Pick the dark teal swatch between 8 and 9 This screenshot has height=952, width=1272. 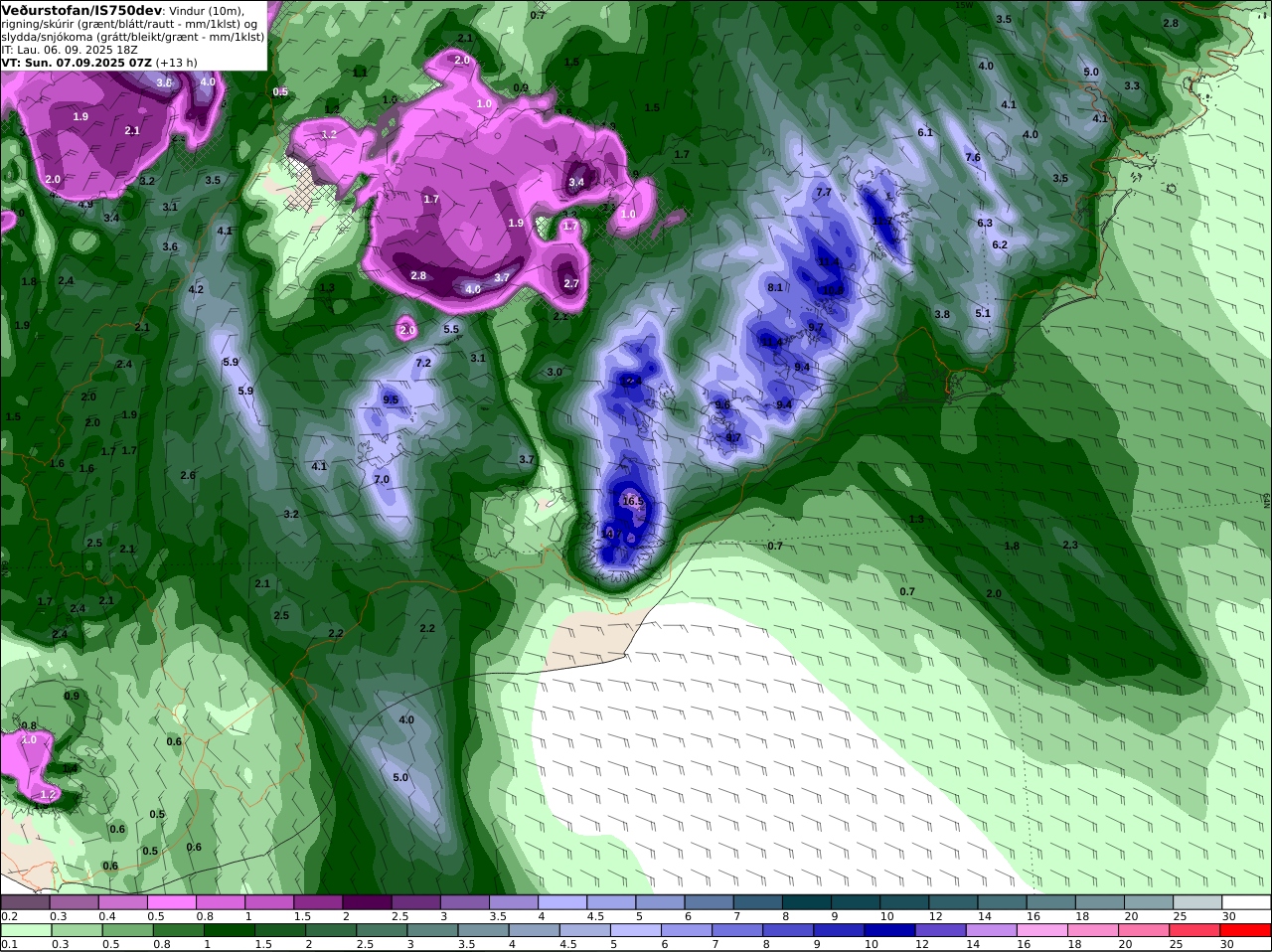tap(807, 902)
